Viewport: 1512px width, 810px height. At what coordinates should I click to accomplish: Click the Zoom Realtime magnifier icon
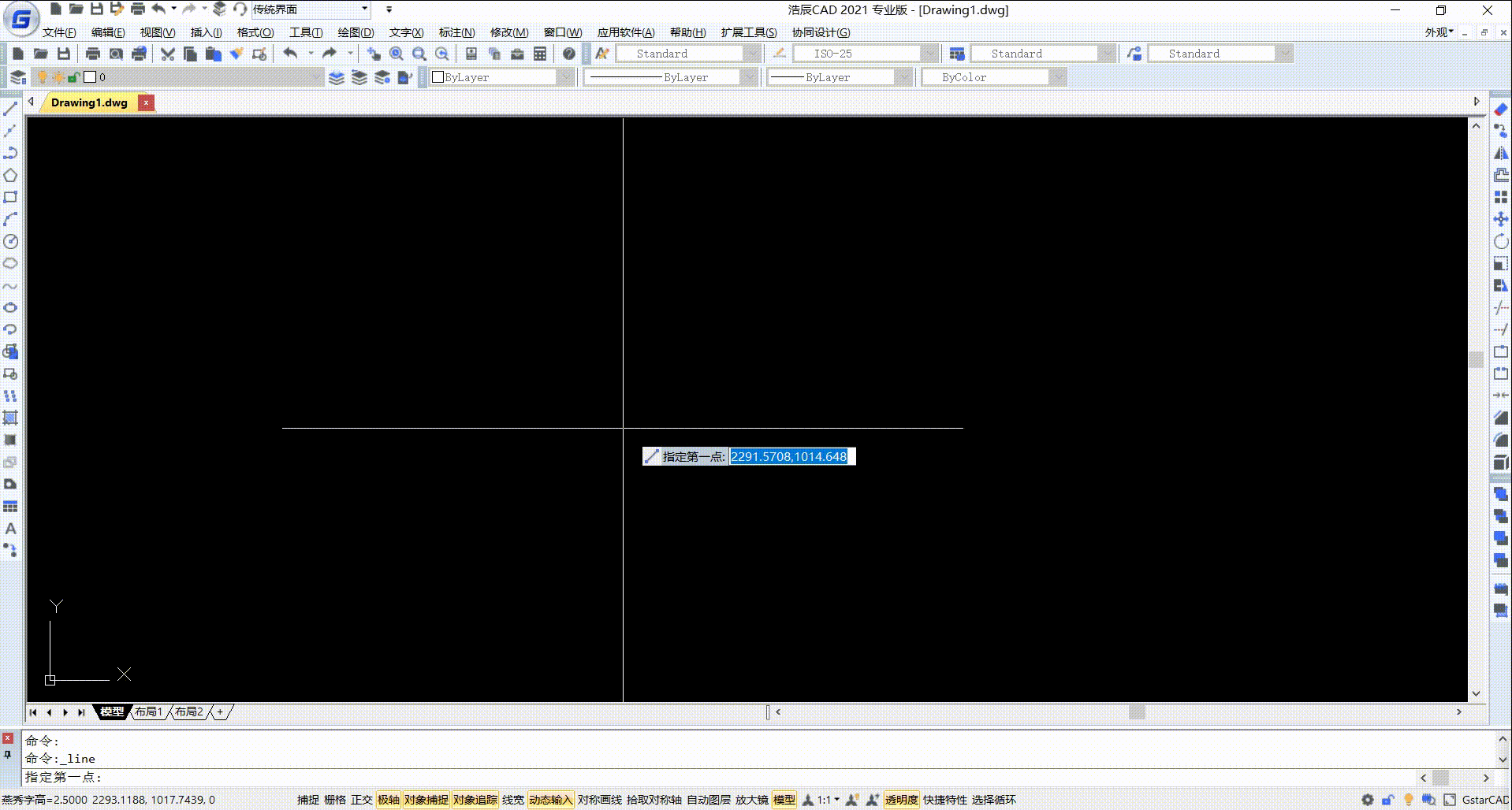click(x=397, y=54)
